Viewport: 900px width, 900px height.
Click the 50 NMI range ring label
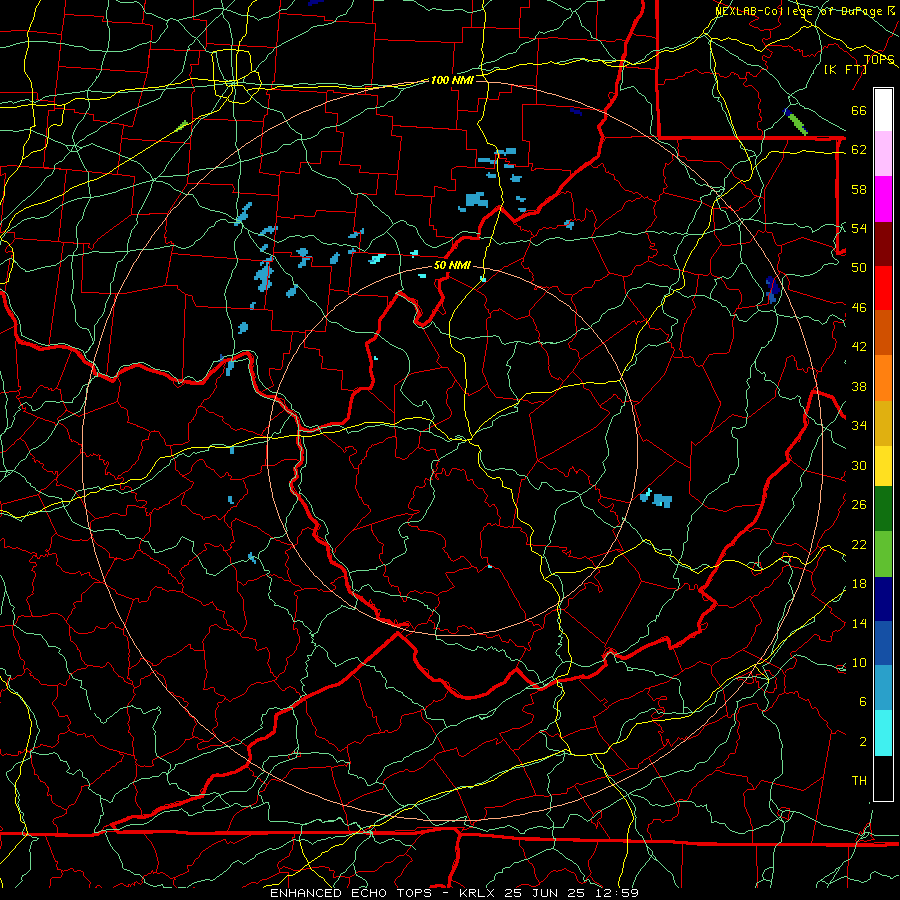pos(452,265)
